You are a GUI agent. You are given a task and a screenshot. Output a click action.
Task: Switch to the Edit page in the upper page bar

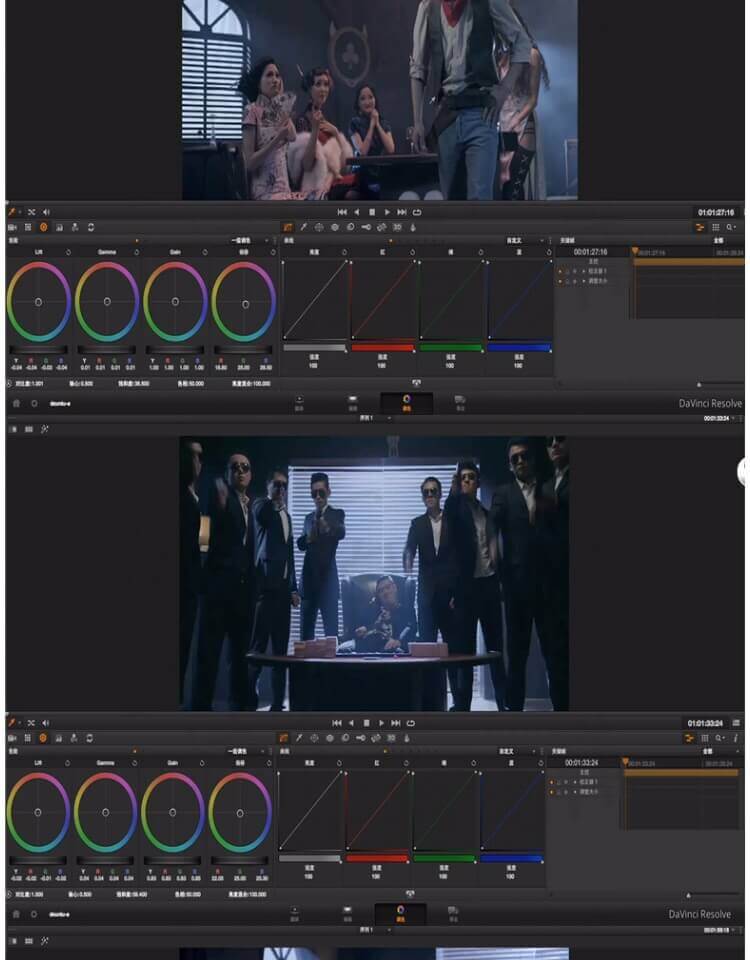[353, 403]
